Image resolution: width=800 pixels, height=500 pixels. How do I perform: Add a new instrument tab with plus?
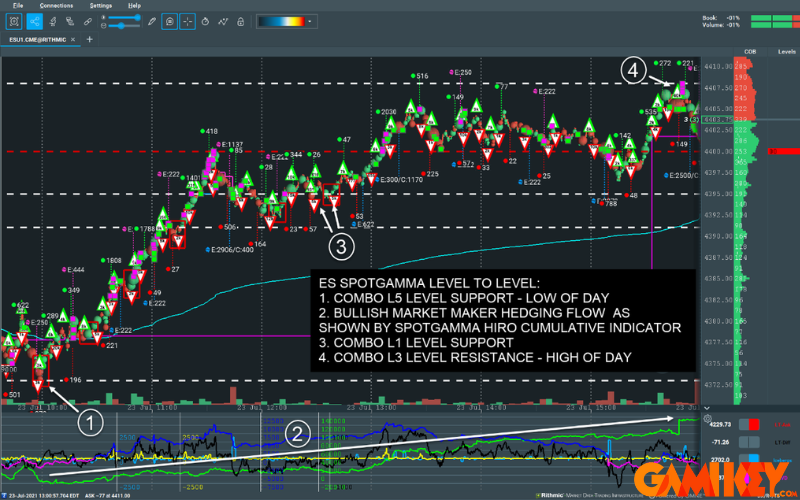[x=89, y=39]
